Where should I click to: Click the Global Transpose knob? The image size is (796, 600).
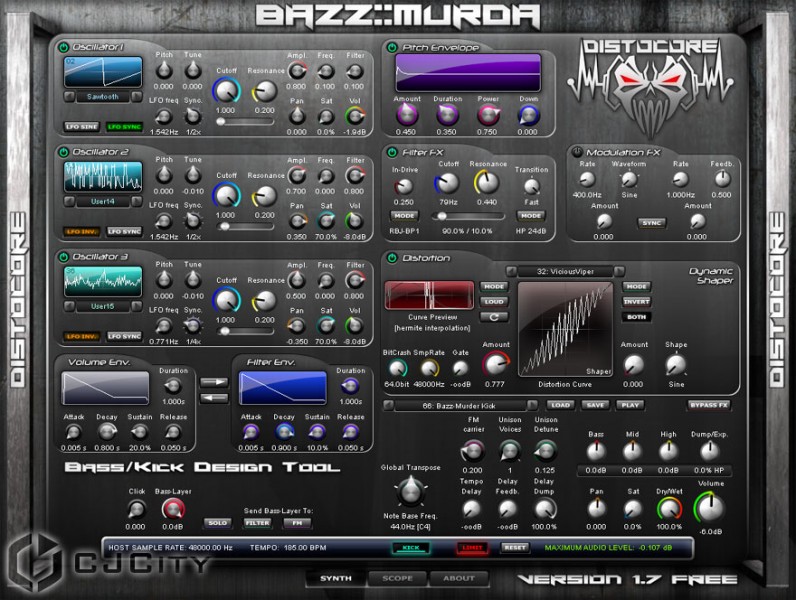pyautogui.click(x=410, y=491)
